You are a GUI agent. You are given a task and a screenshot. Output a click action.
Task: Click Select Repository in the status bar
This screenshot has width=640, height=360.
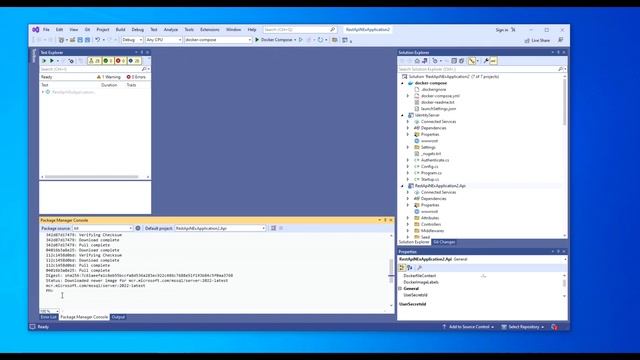pyautogui.click(x=523, y=327)
